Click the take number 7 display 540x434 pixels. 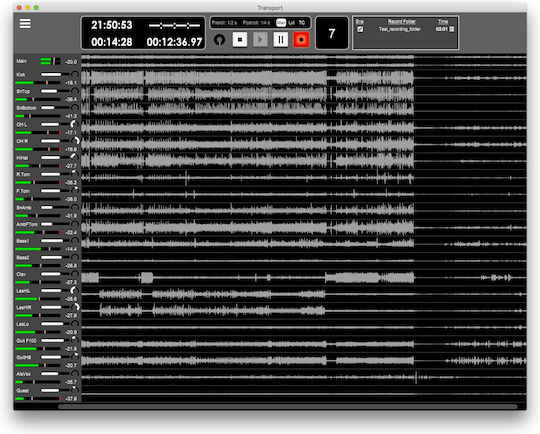pyautogui.click(x=332, y=33)
